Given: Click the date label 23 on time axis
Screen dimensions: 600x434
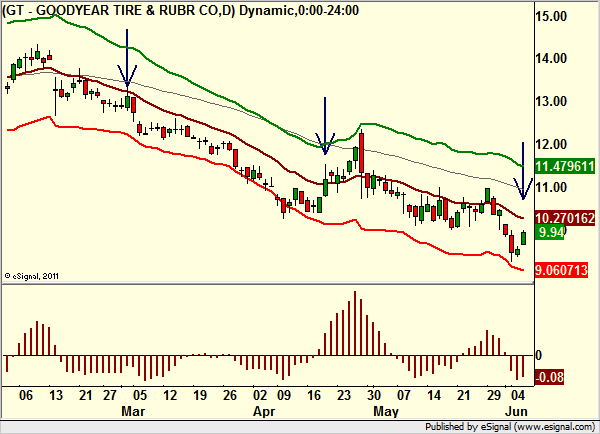Looking at the screenshot, I should point(344,395).
